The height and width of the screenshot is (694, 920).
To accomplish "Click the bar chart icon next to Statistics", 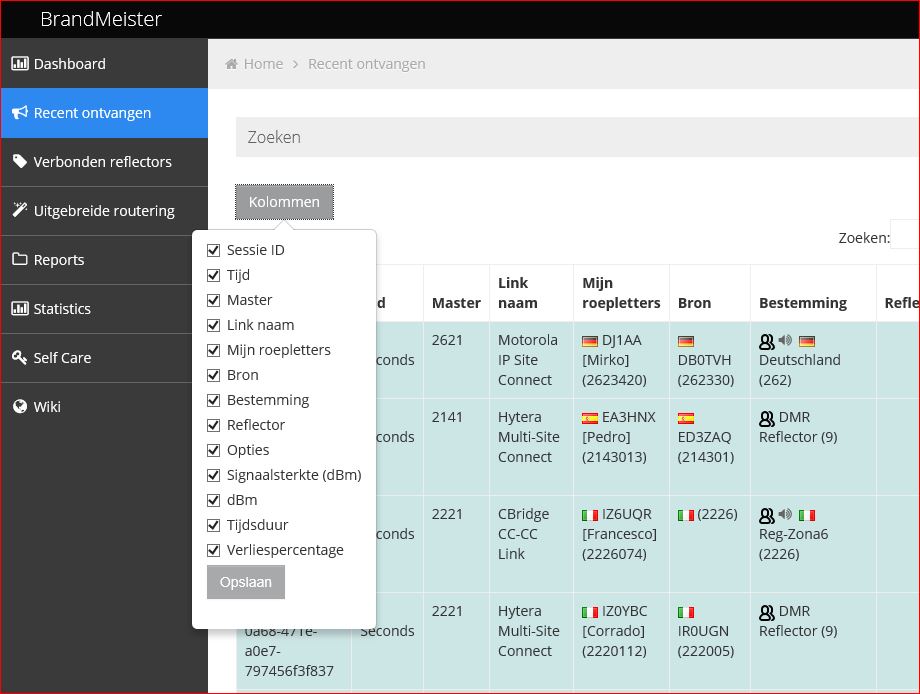I will tap(19, 308).
